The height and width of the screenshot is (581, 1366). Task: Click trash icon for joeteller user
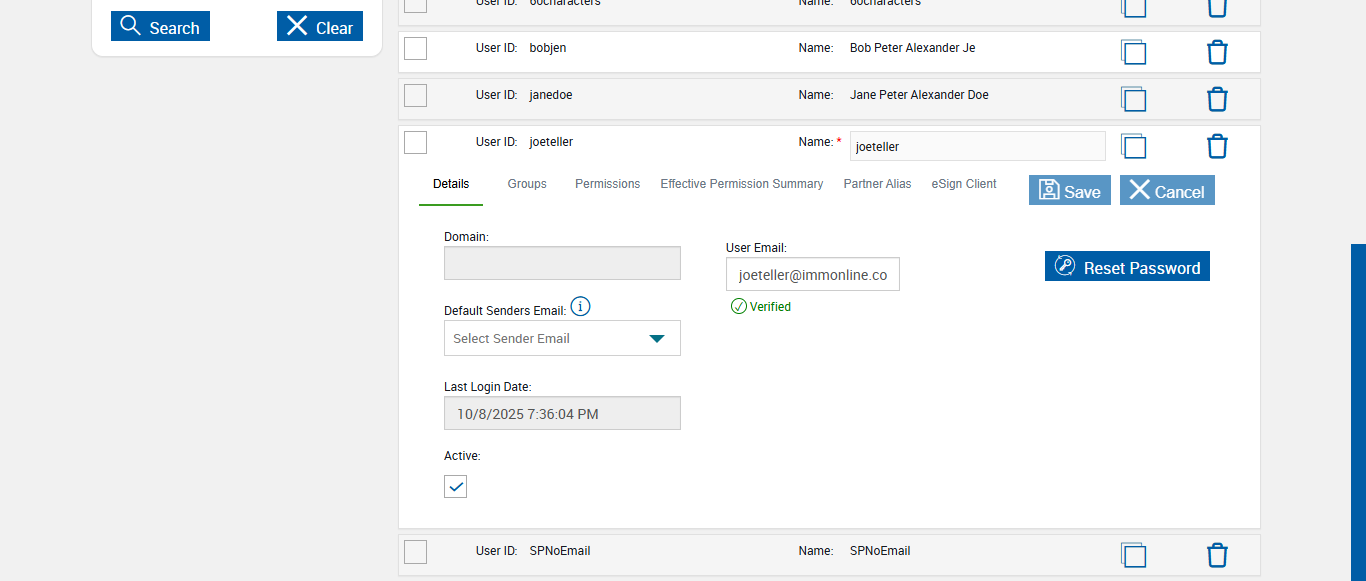1217,146
